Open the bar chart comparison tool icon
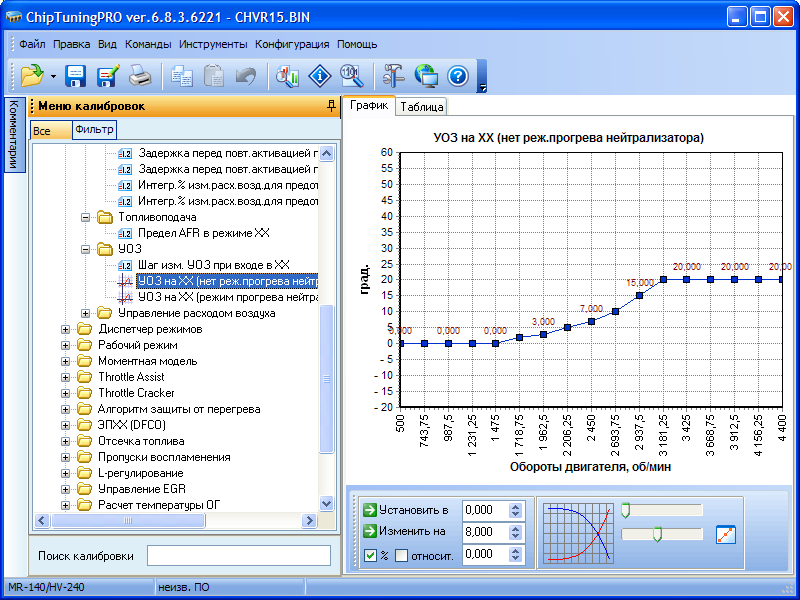Viewport: 800px width, 600px height. pos(288,75)
